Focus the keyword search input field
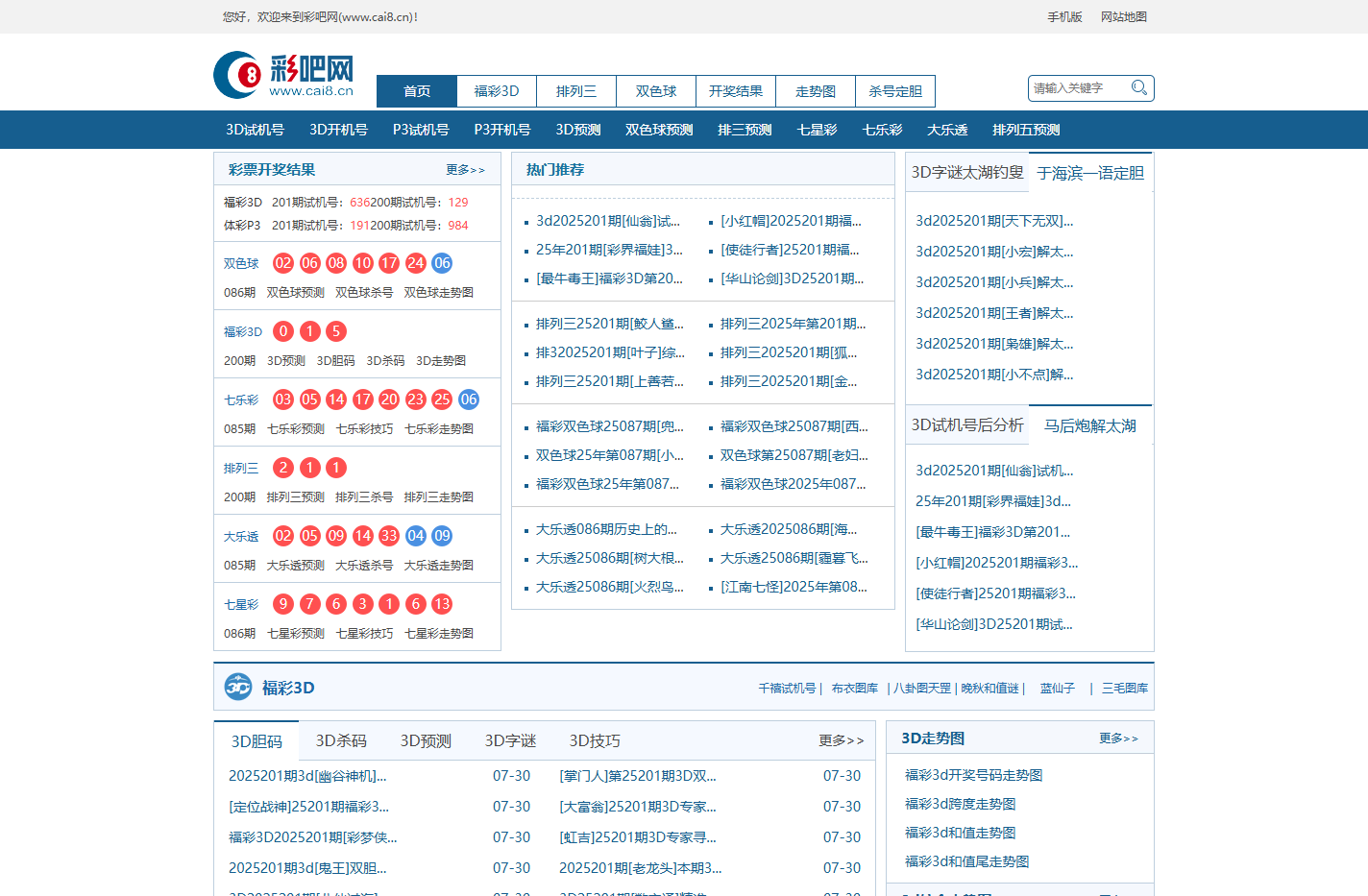1368x896 pixels. tap(1080, 88)
